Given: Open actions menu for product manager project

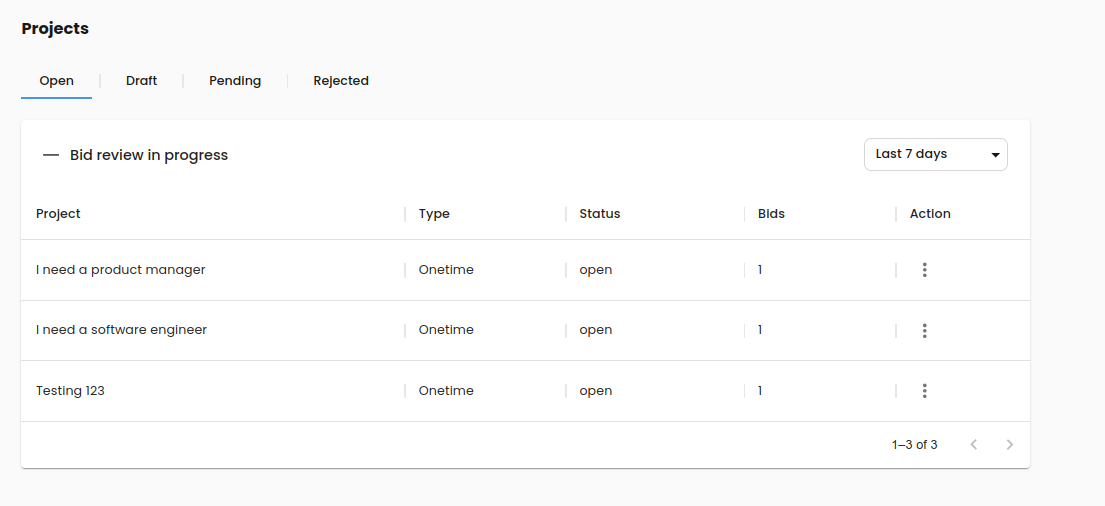Looking at the screenshot, I should pos(924,270).
